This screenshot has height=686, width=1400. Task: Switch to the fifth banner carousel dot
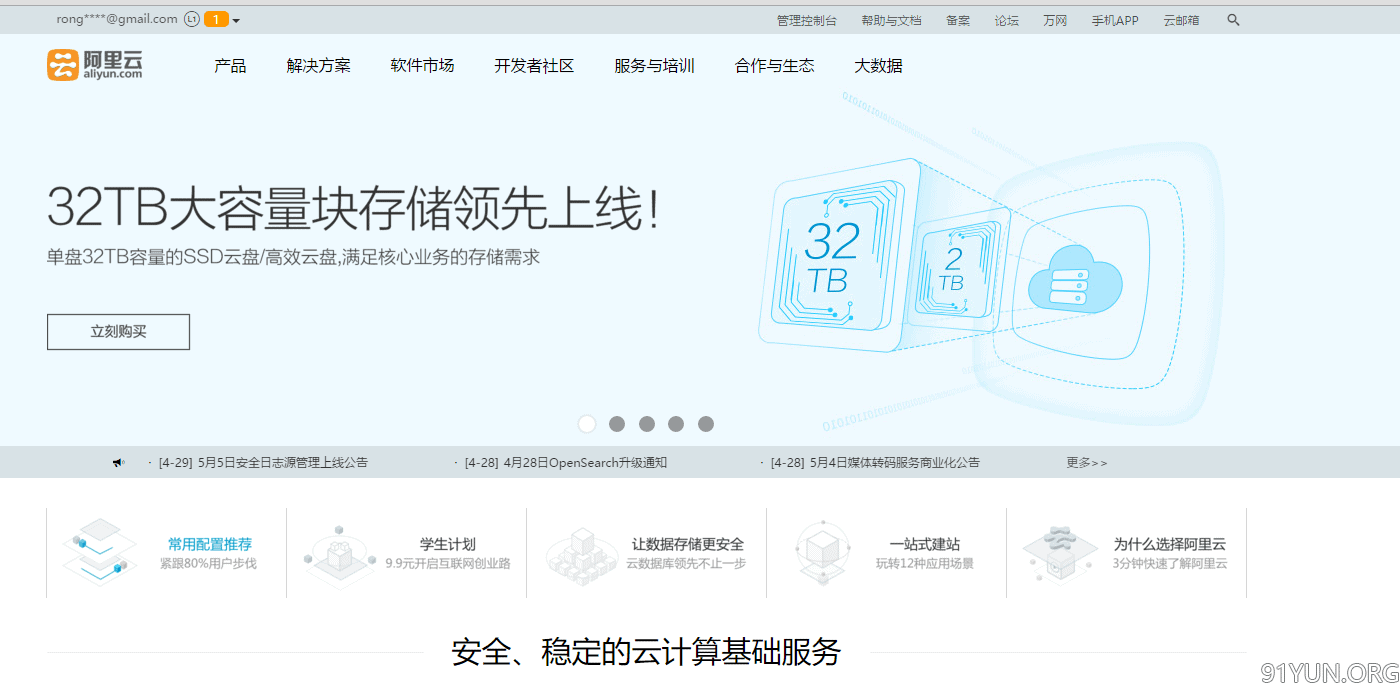706,424
